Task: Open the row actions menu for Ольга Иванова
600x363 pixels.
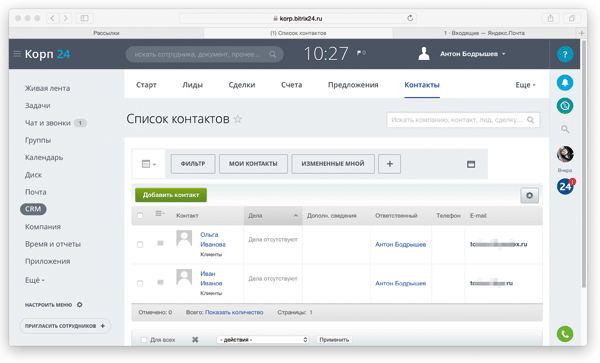Action: coord(160,243)
